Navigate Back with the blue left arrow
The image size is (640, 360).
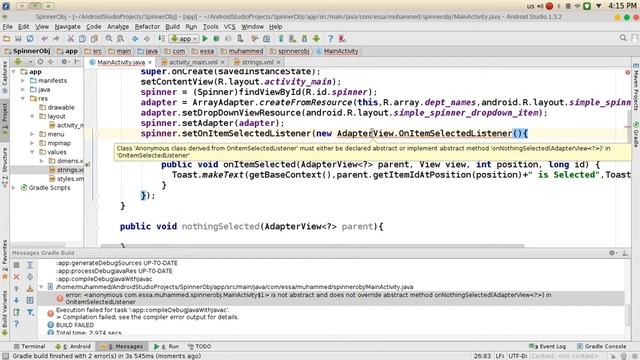click(135, 39)
